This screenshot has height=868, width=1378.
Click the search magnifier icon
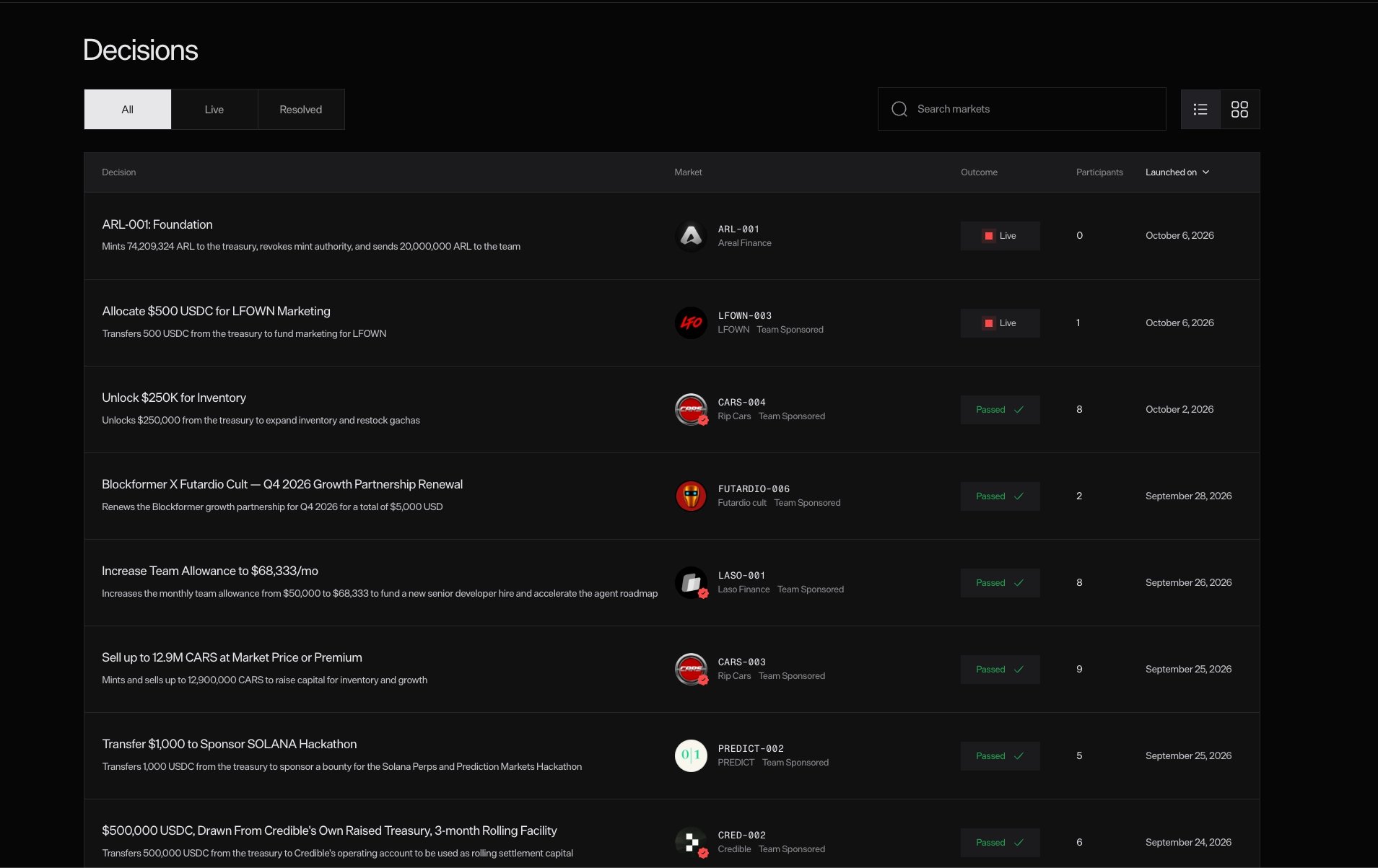pyautogui.click(x=899, y=109)
